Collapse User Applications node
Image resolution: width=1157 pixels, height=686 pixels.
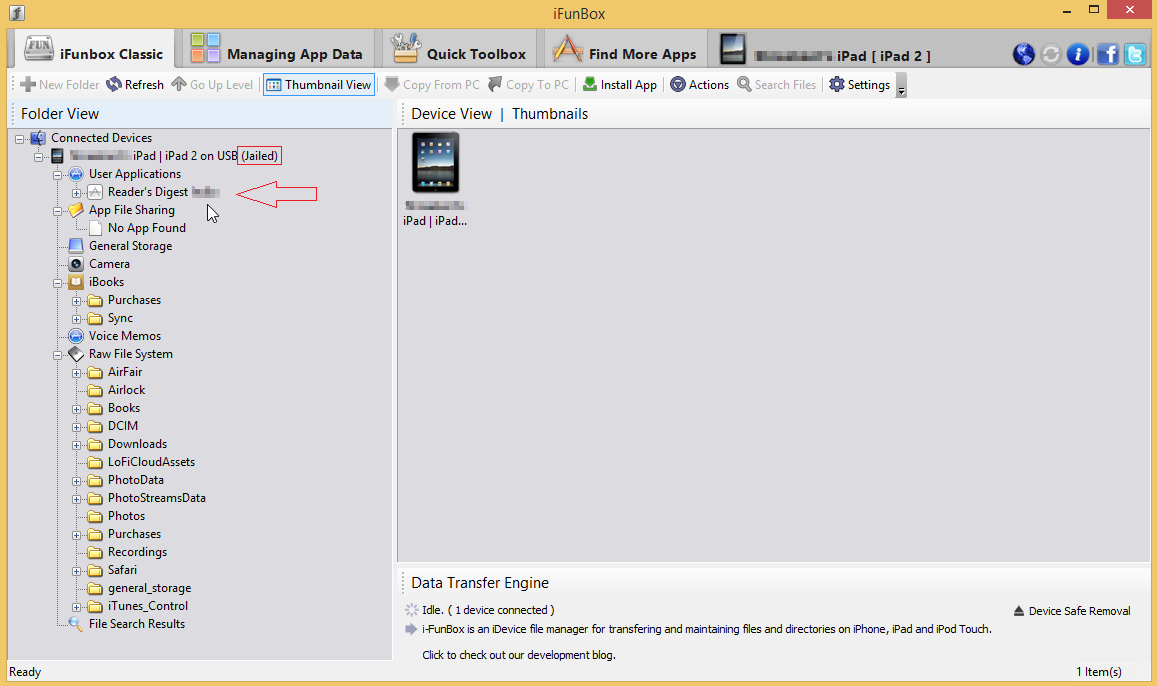pos(58,175)
